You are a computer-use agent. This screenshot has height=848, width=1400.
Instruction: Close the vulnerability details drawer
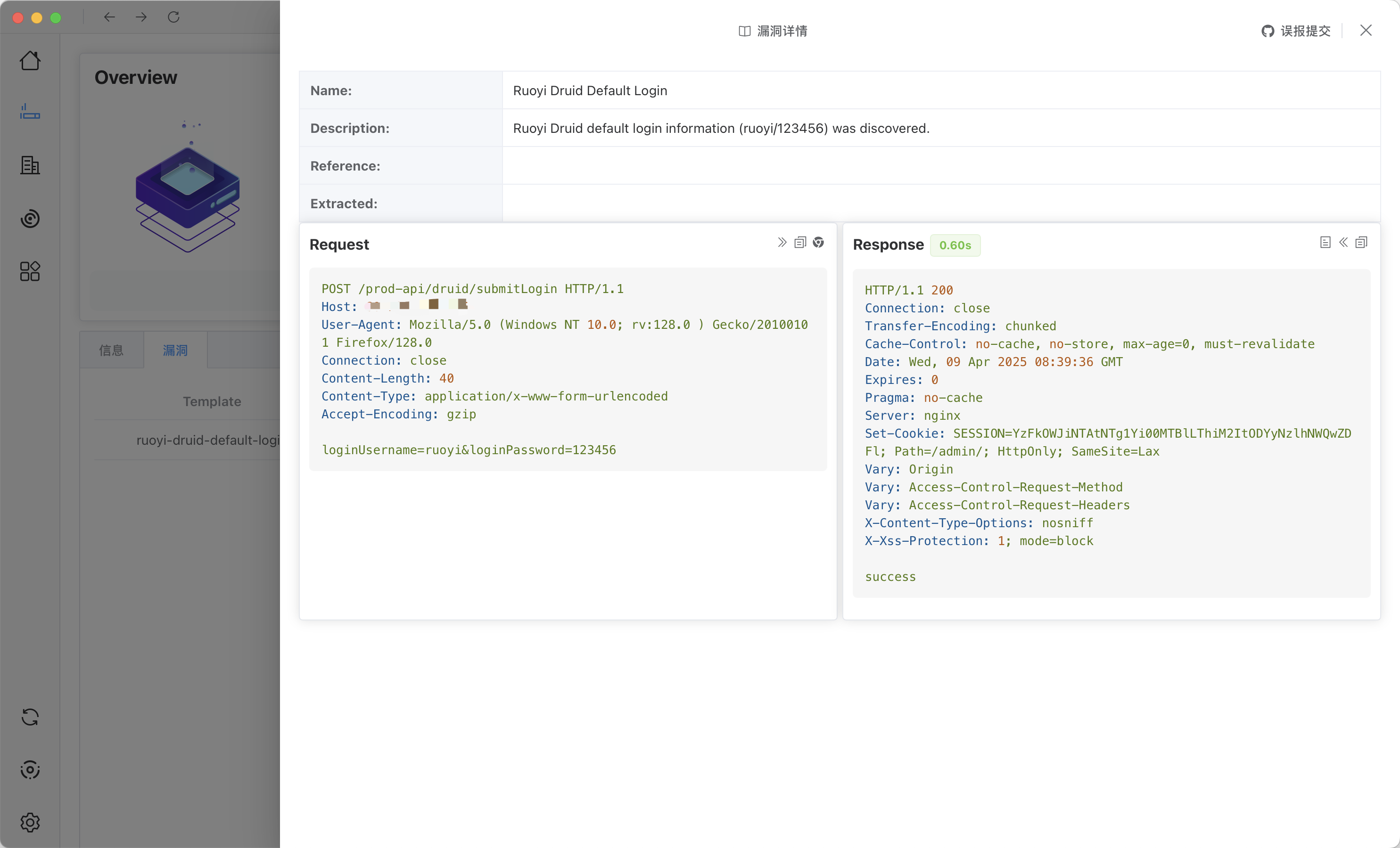coord(1366,31)
